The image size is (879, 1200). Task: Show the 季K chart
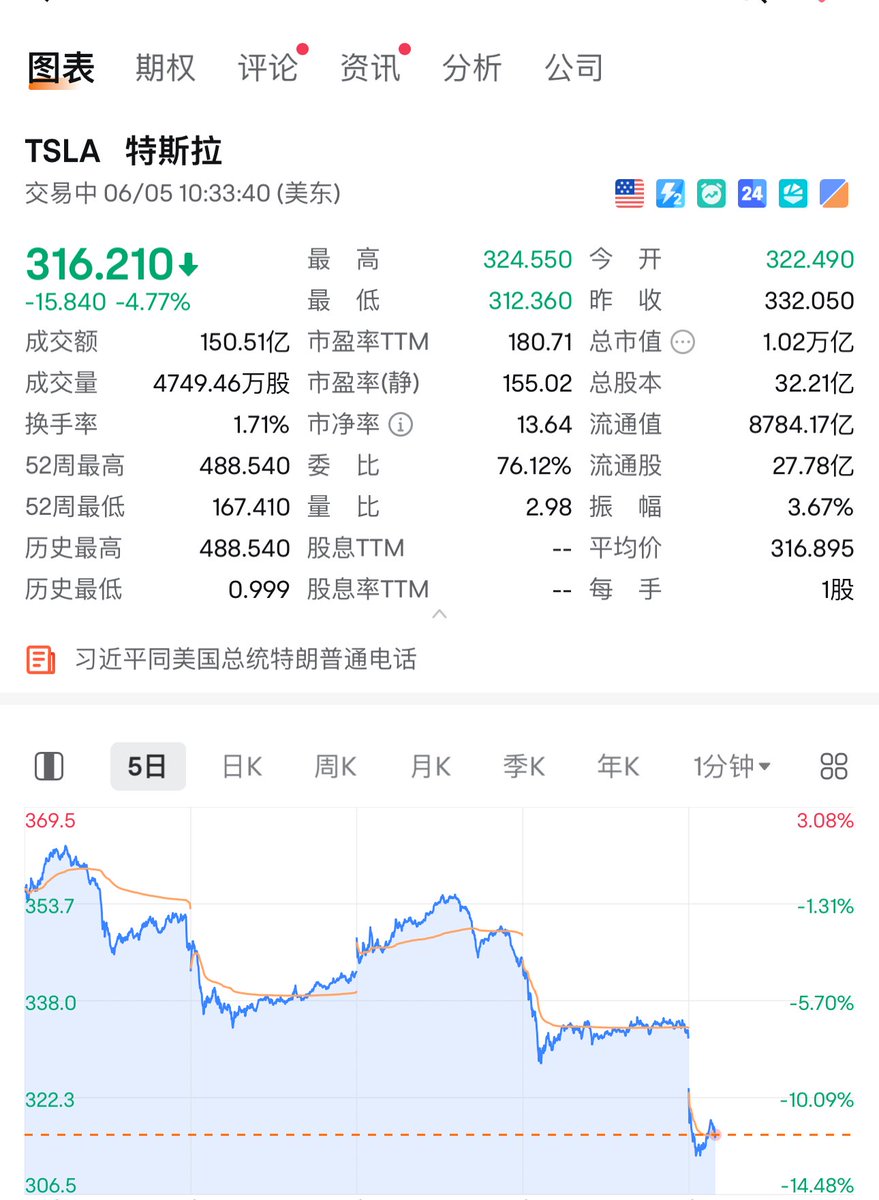coord(524,767)
